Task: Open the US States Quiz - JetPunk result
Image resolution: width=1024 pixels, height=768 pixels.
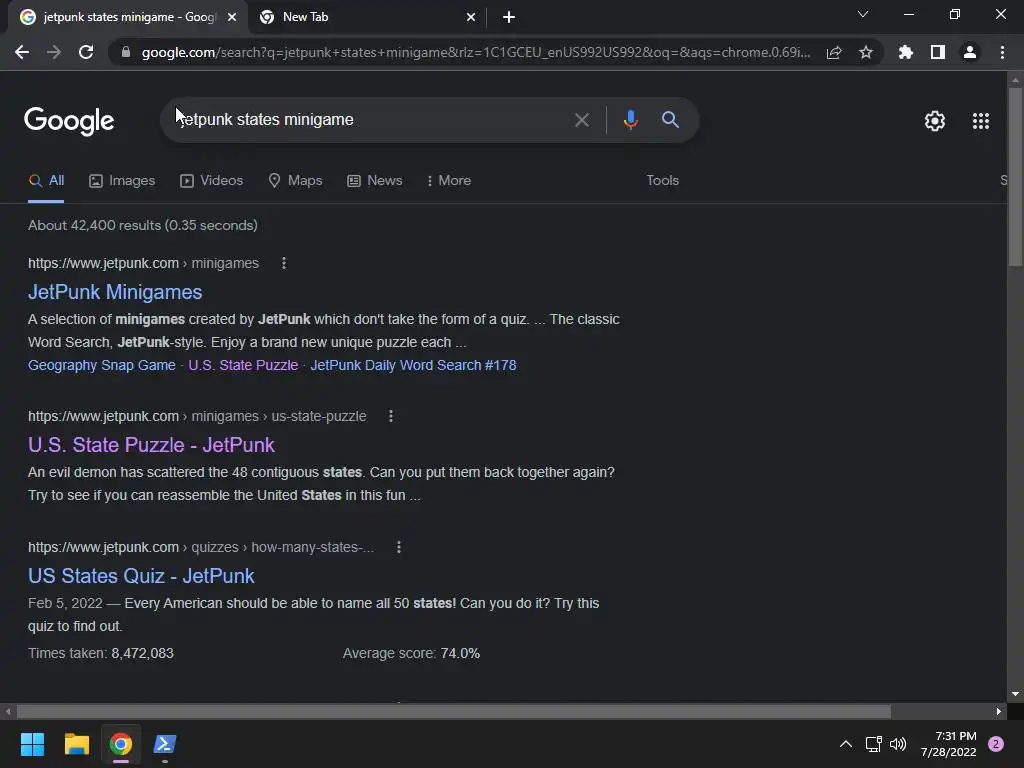Action: tap(141, 576)
